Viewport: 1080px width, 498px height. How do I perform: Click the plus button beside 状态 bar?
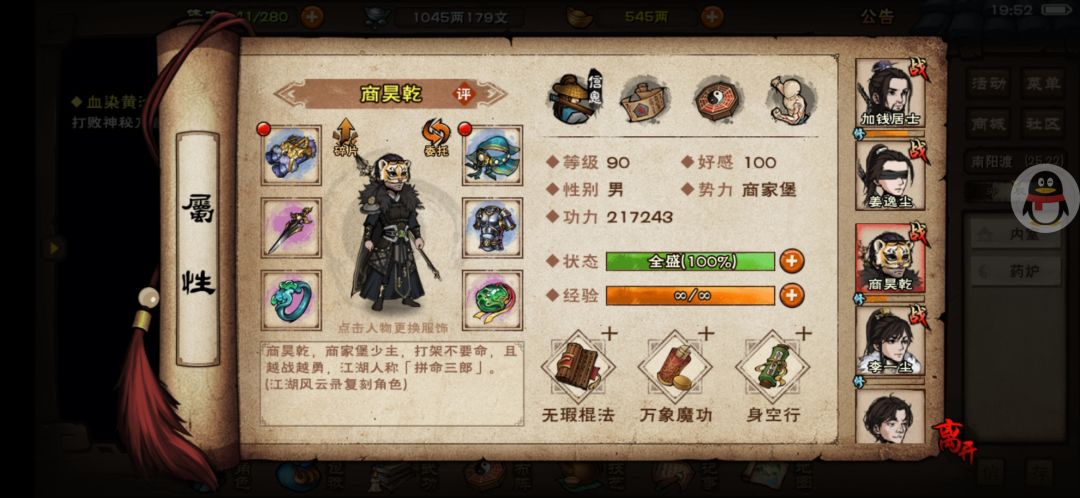(x=791, y=261)
